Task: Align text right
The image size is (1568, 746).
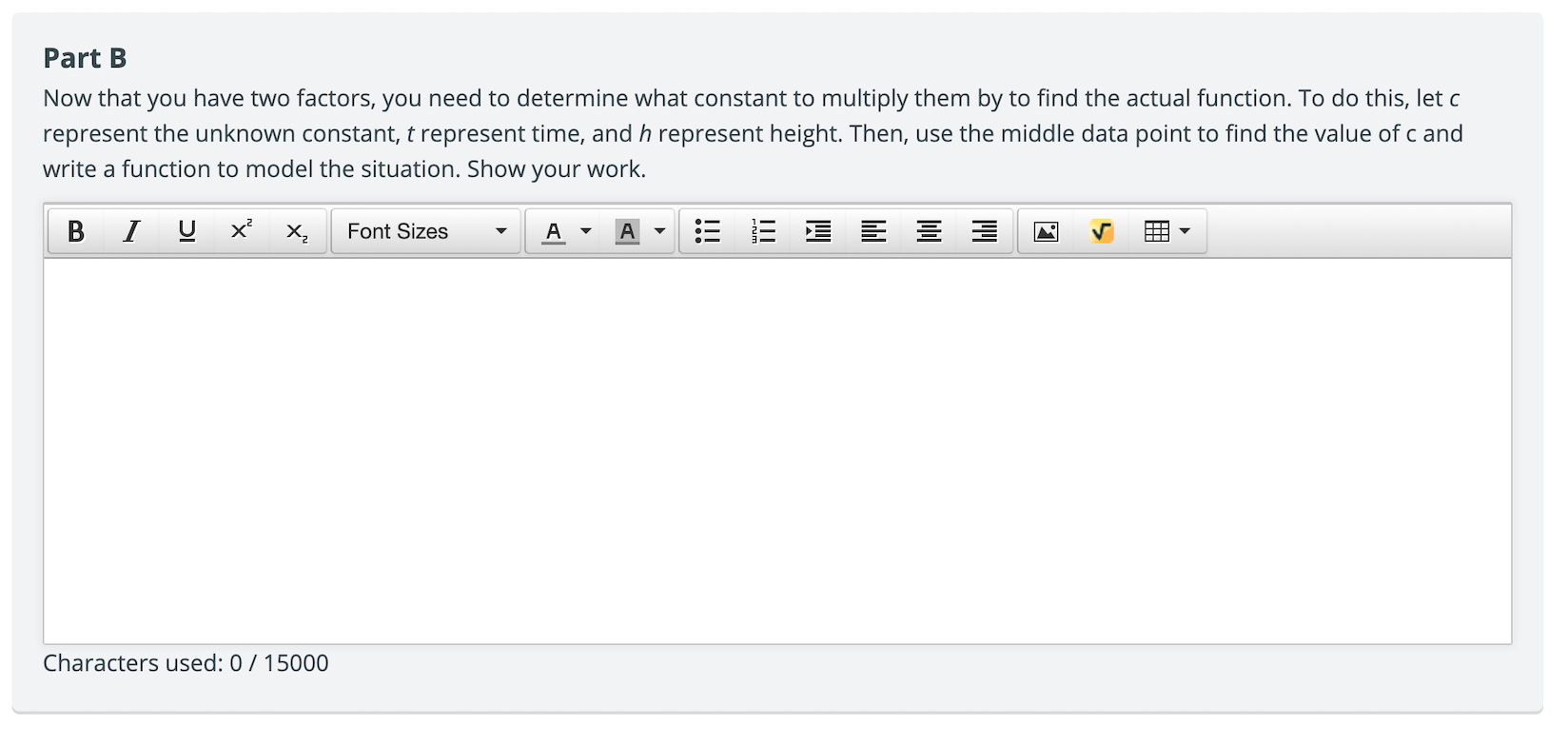Action: (984, 231)
